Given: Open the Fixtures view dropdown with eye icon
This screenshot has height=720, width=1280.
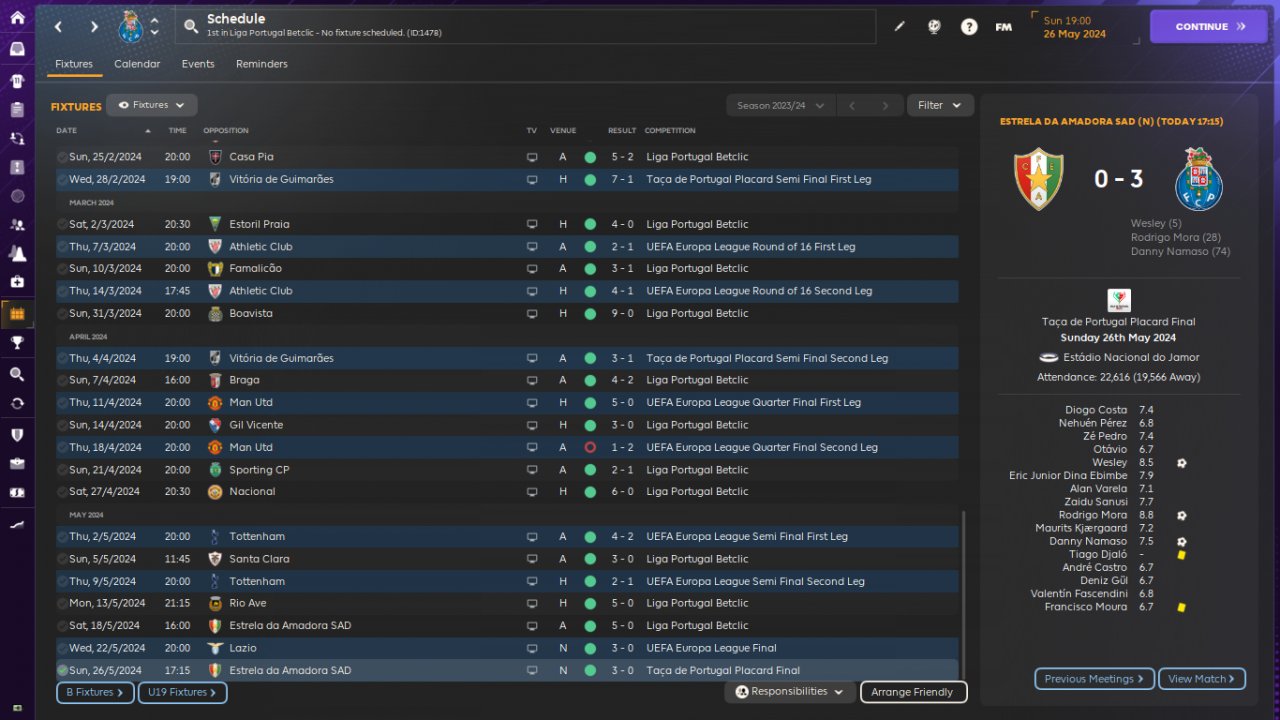Looking at the screenshot, I should click(151, 105).
